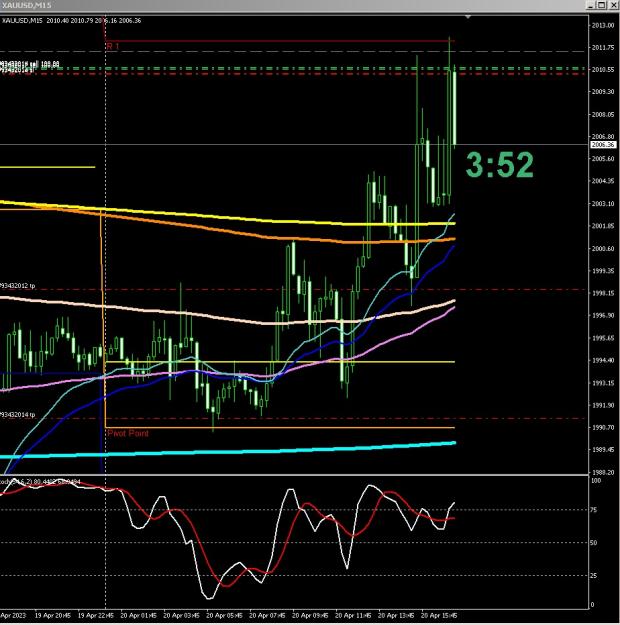620x625 pixels.
Task: Click the '20 Apr 11:45' time axis label
Action: (x=353, y=615)
